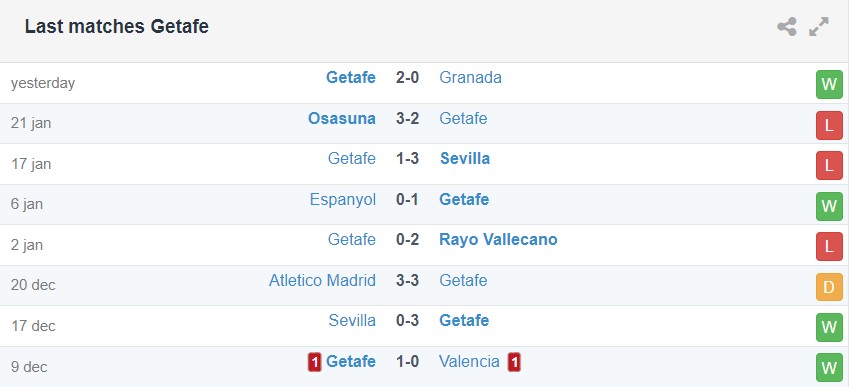The width and height of the screenshot is (849, 387).
Task: Click the 1-3 score of Getafe vs Sevilla
Action: [x=407, y=159]
